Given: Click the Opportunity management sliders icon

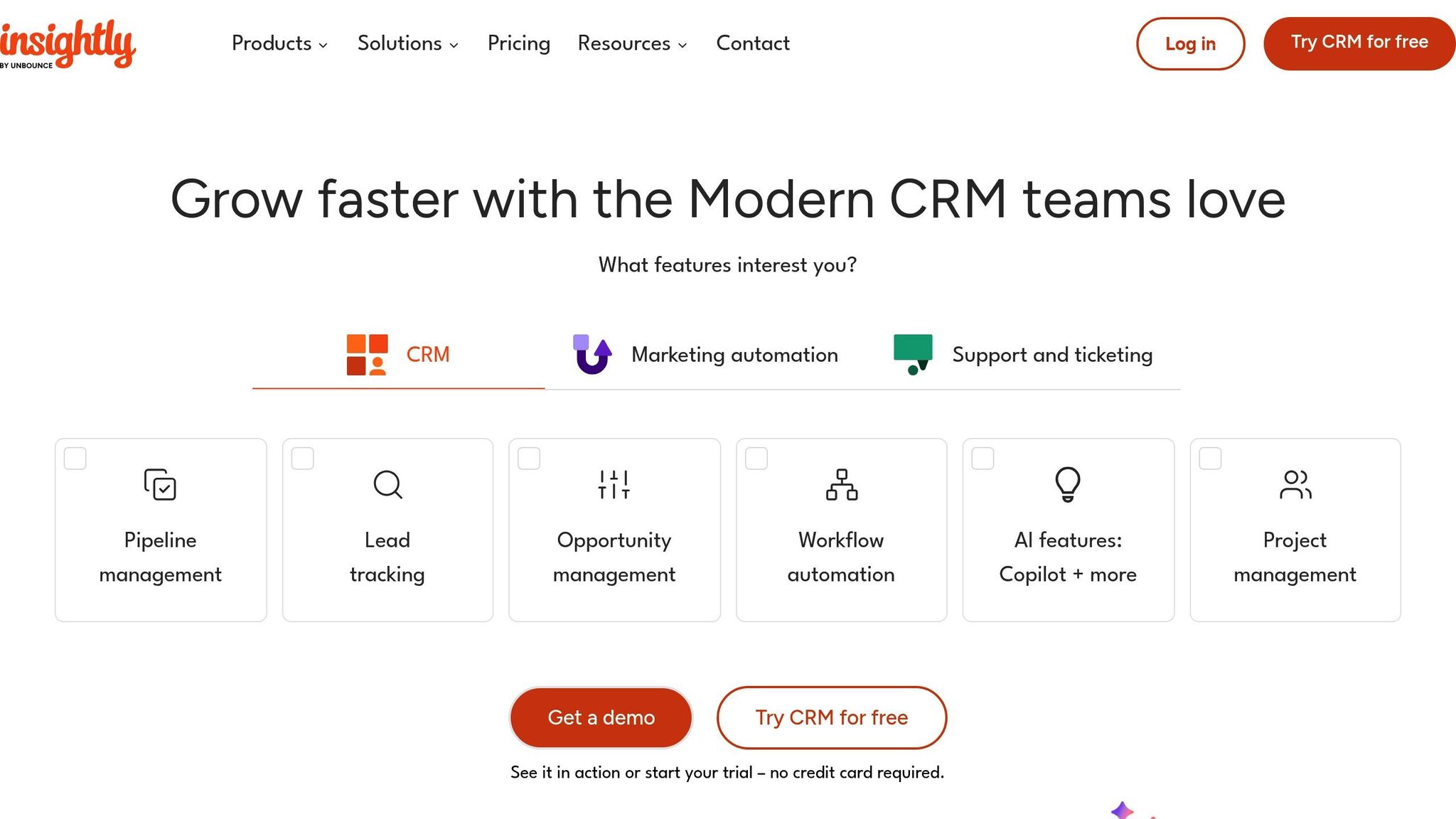Looking at the screenshot, I should pos(614,484).
